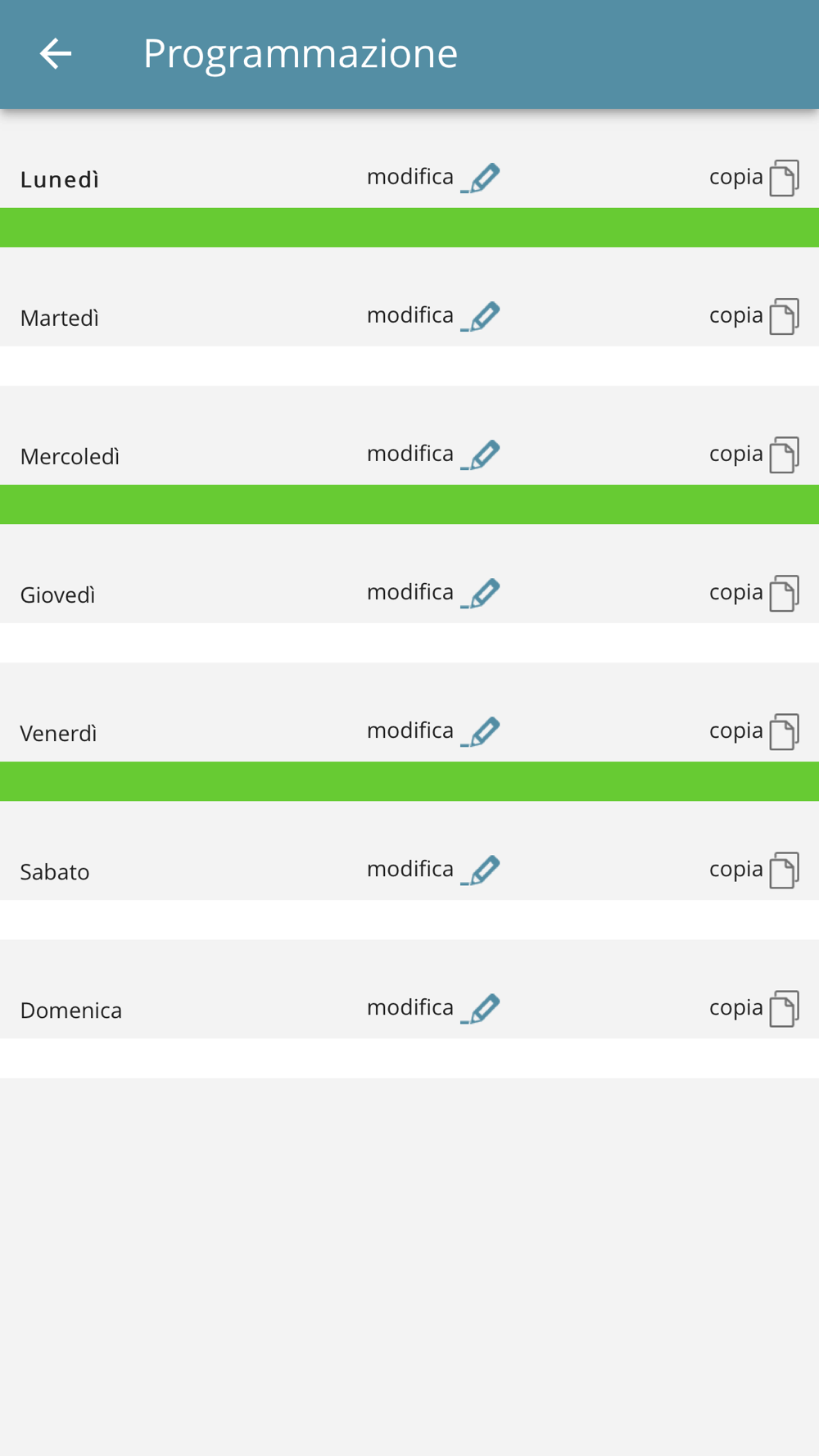This screenshot has height=1456, width=819.
Task: Select the pencil icon for Sabato
Action: [481, 870]
